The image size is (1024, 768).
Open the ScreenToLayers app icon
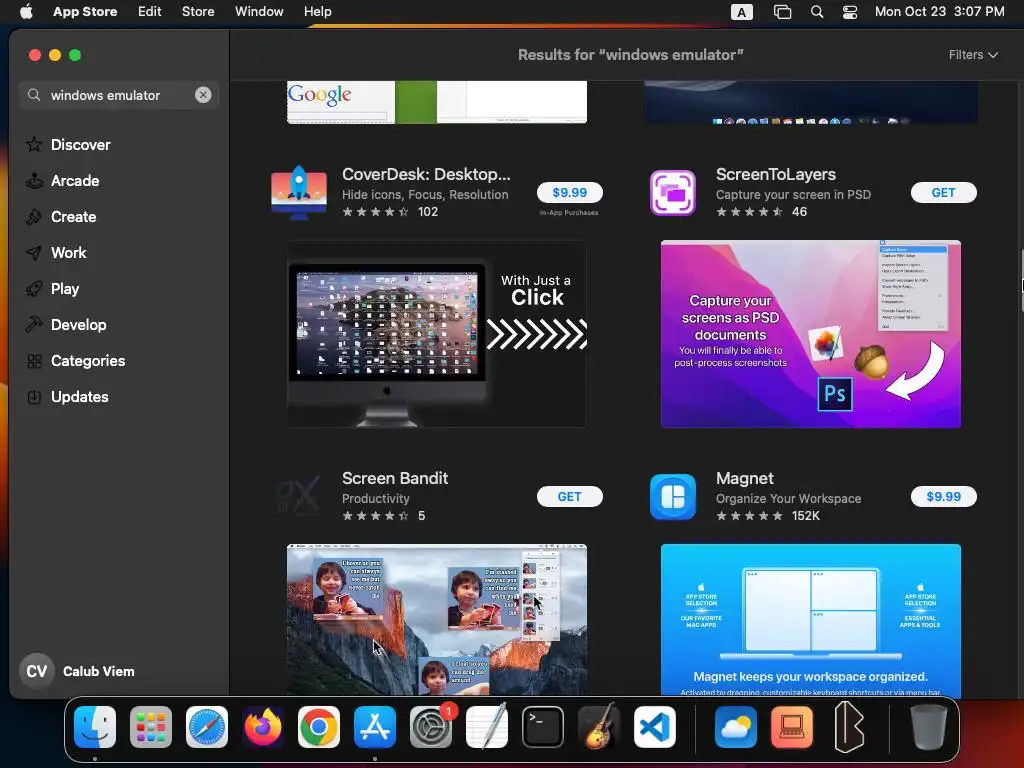tap(673, 193)
